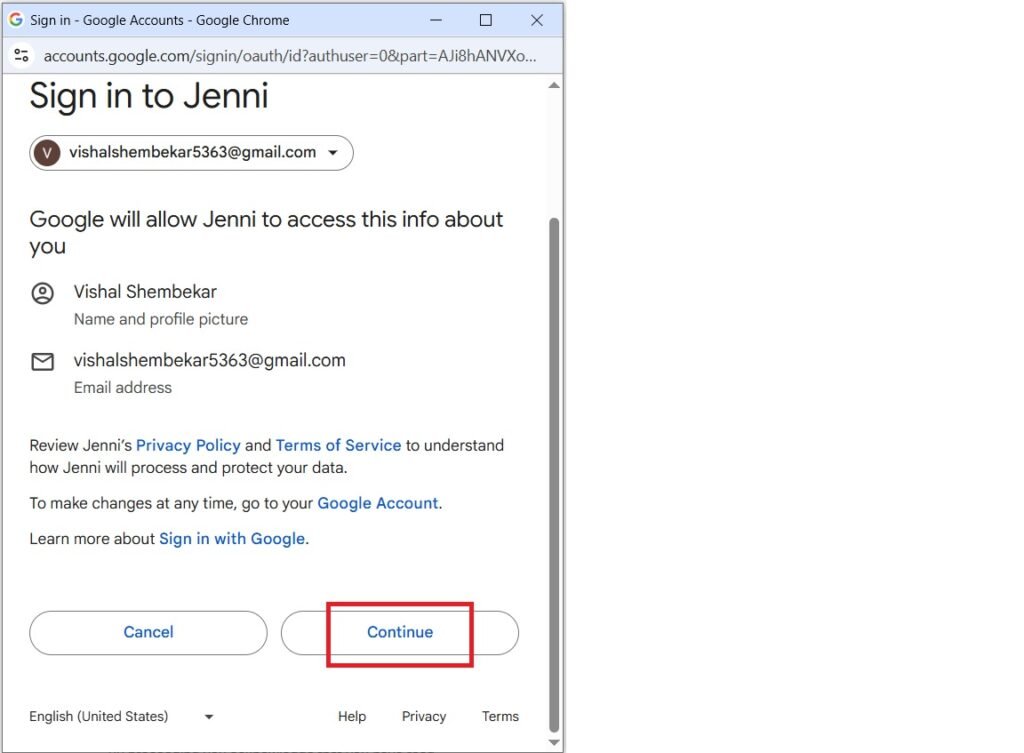Click the site information icon in address bar
The image size is (1024, 753).
pyautogui.click(x=21, y=56)
